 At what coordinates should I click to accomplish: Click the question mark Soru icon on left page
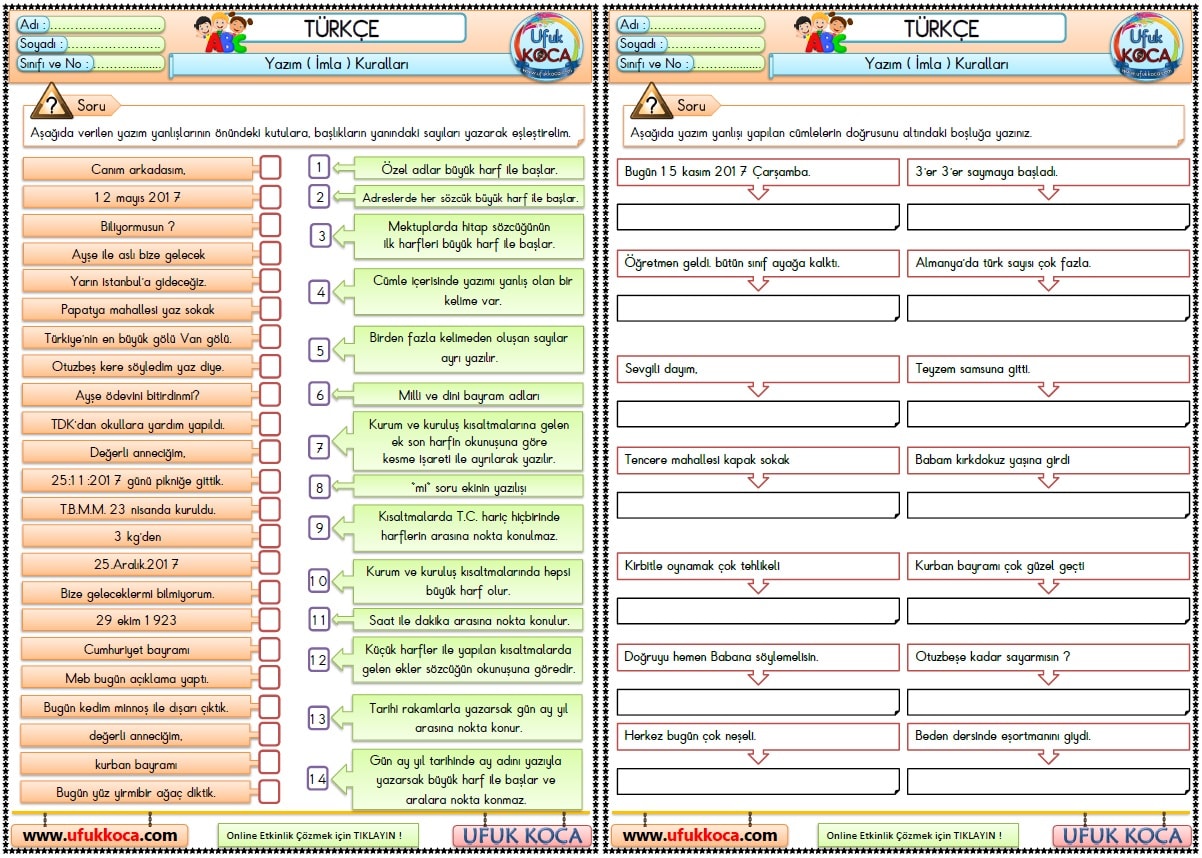[x=50, y=102]
